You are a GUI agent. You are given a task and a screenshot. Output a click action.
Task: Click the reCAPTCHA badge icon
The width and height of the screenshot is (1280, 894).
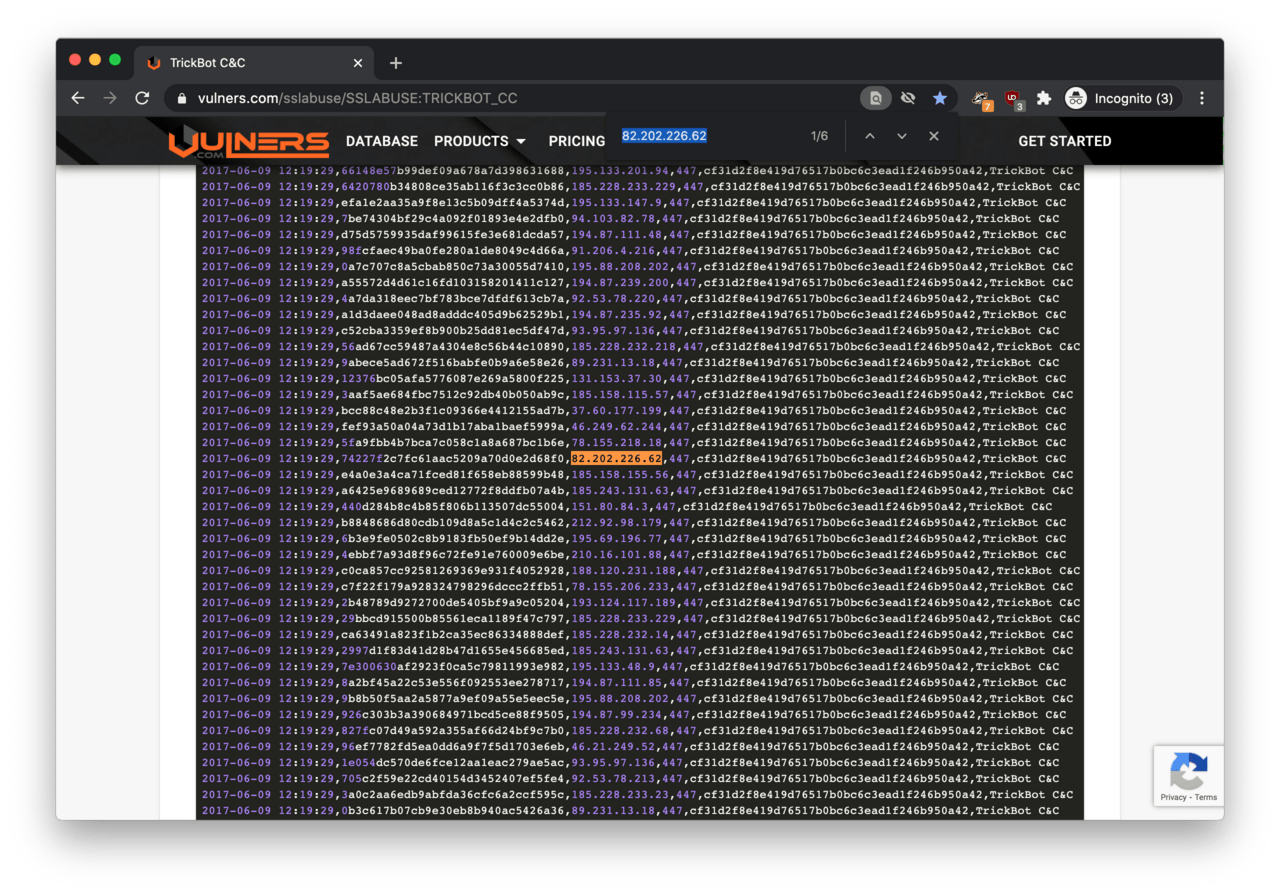1188,771
